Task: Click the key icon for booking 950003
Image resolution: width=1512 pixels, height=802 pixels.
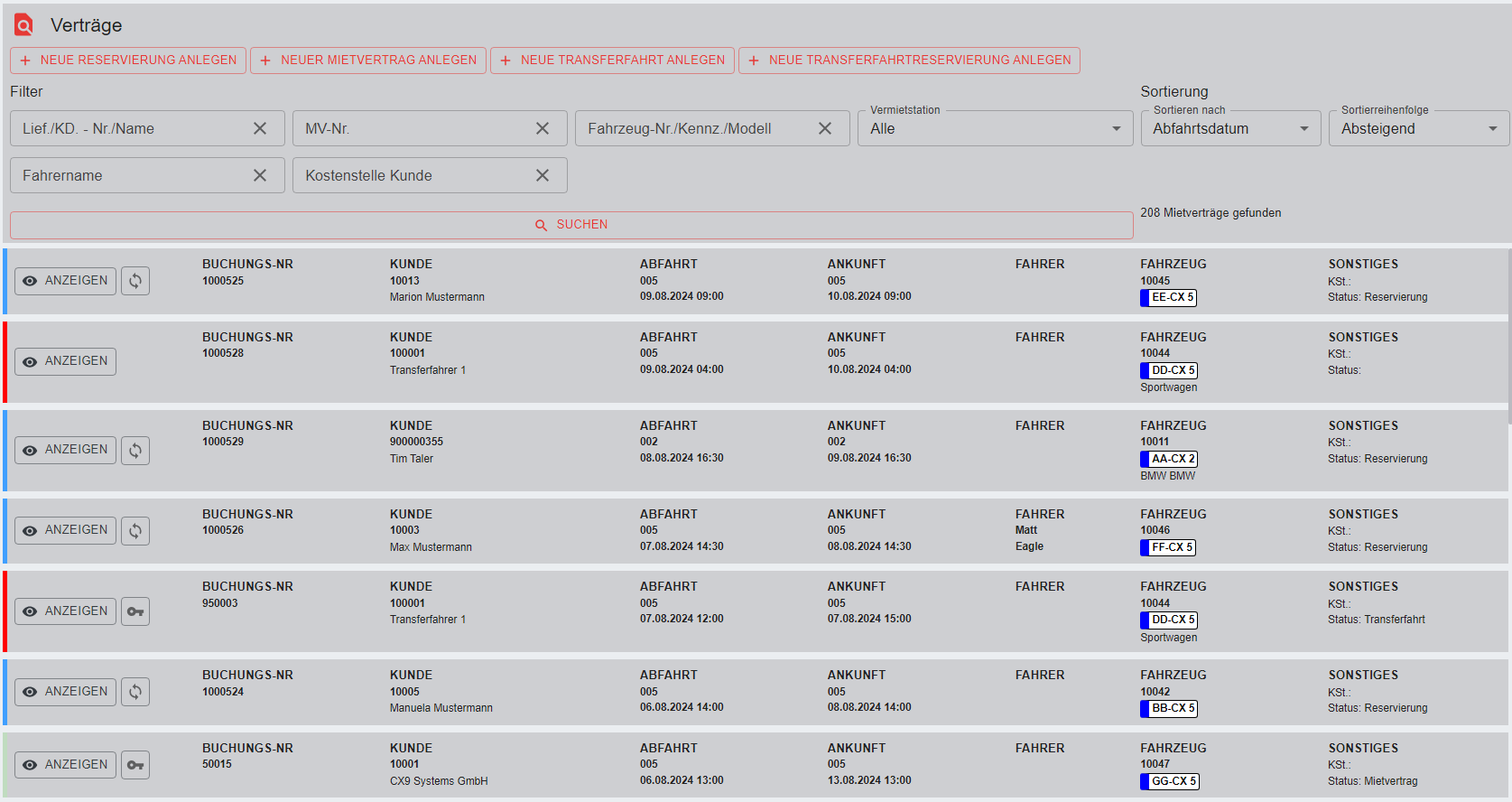Action: click(x=135, y=611)
